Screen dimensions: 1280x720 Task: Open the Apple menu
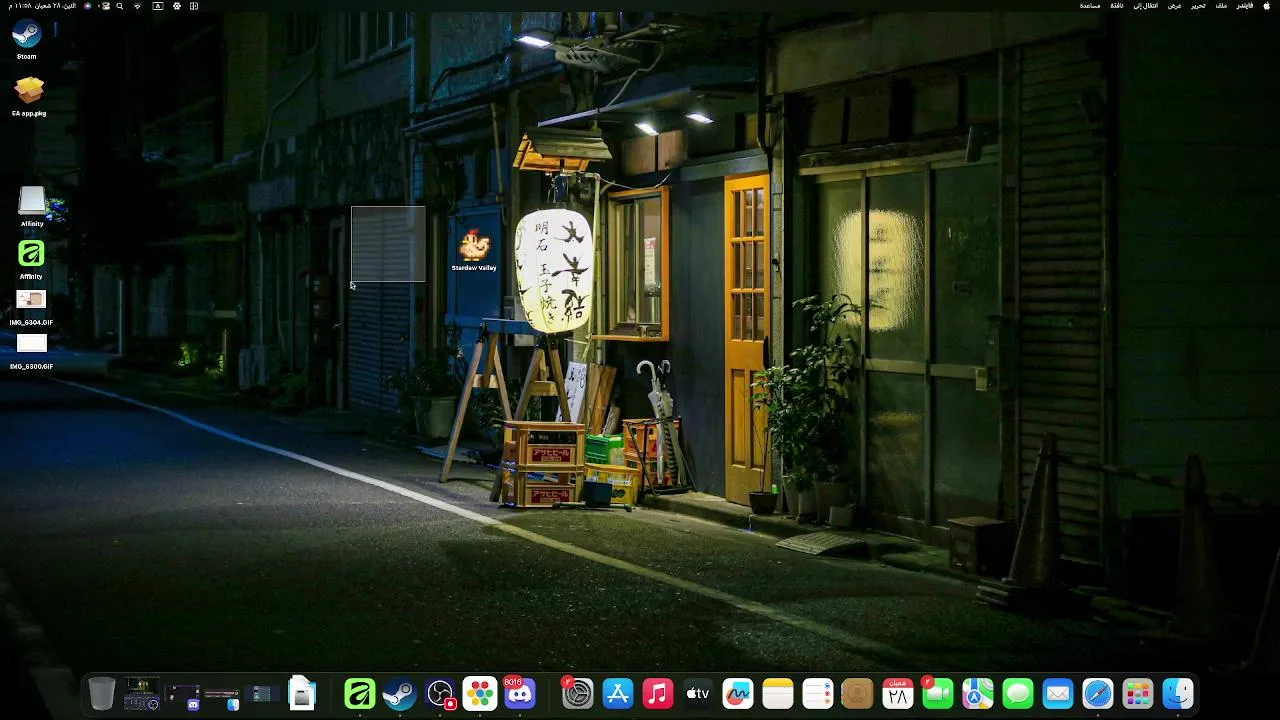click(1267, 6)
